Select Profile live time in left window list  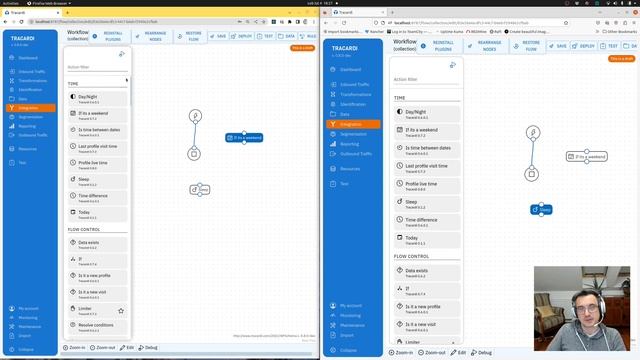pyautogui.click(x=98, y=164)
